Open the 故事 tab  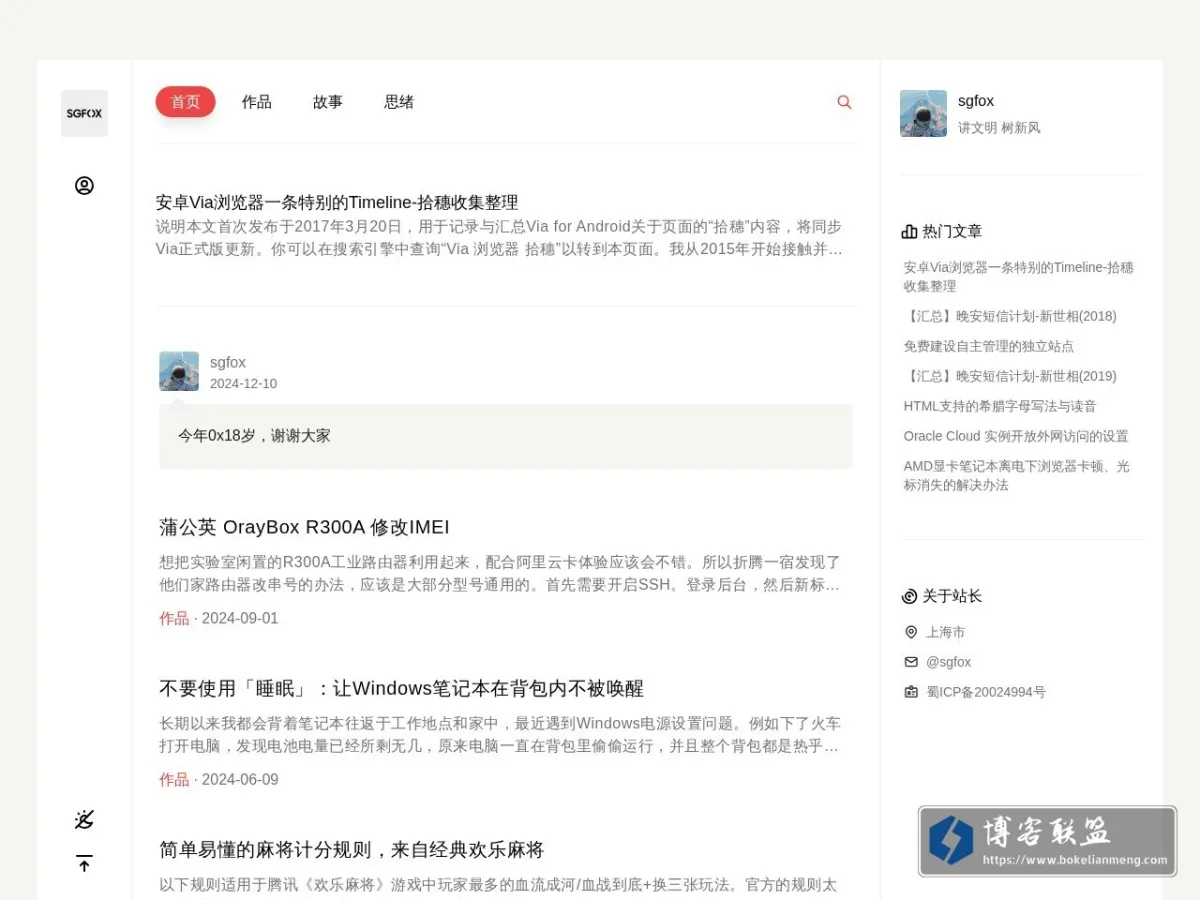click(328, 102)
